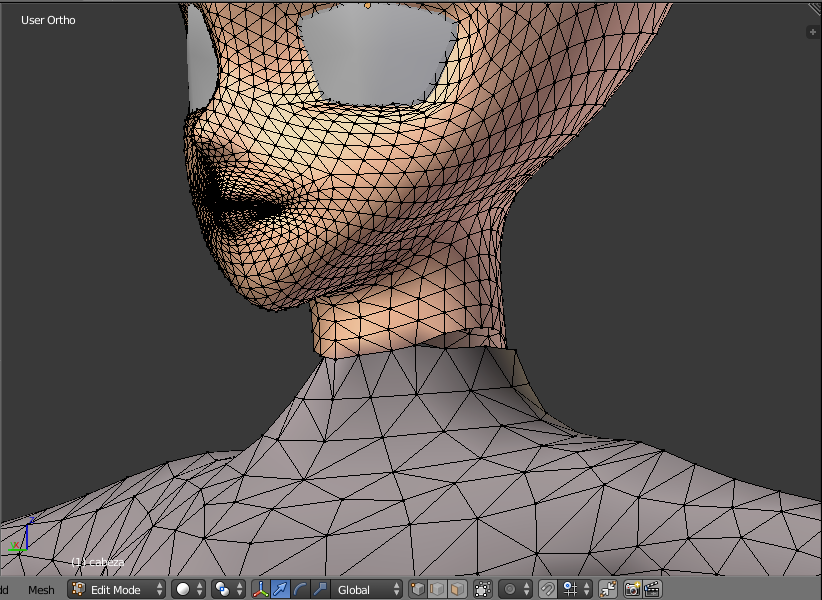Toggle limit selection to visible
Screen dimensions: 822x600
[483, 590]
